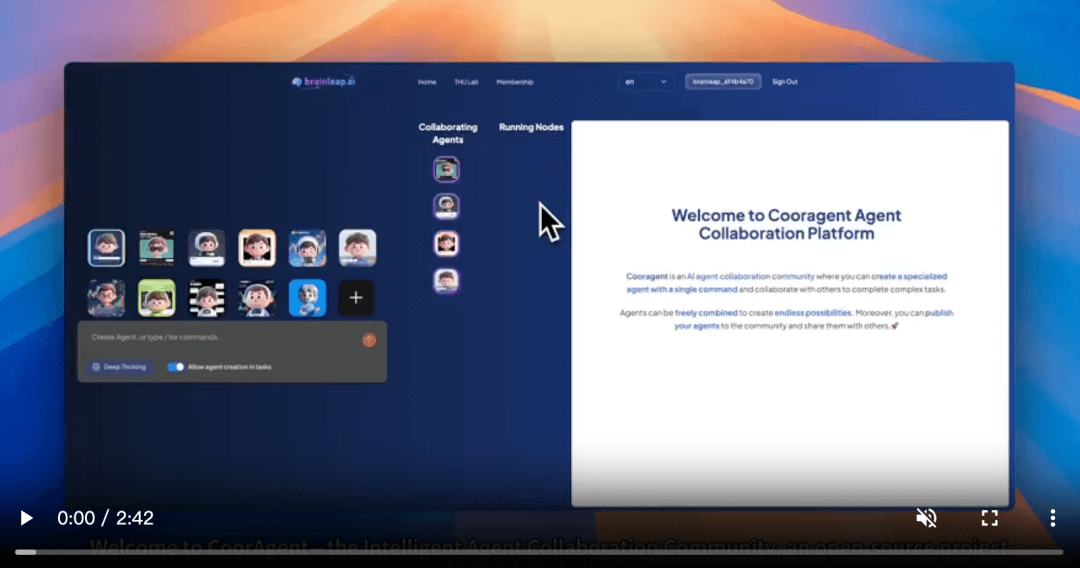Image resolution: width=1080 pixels, height=568 pixels.
Task: Play the video
Action: (27, 518)
